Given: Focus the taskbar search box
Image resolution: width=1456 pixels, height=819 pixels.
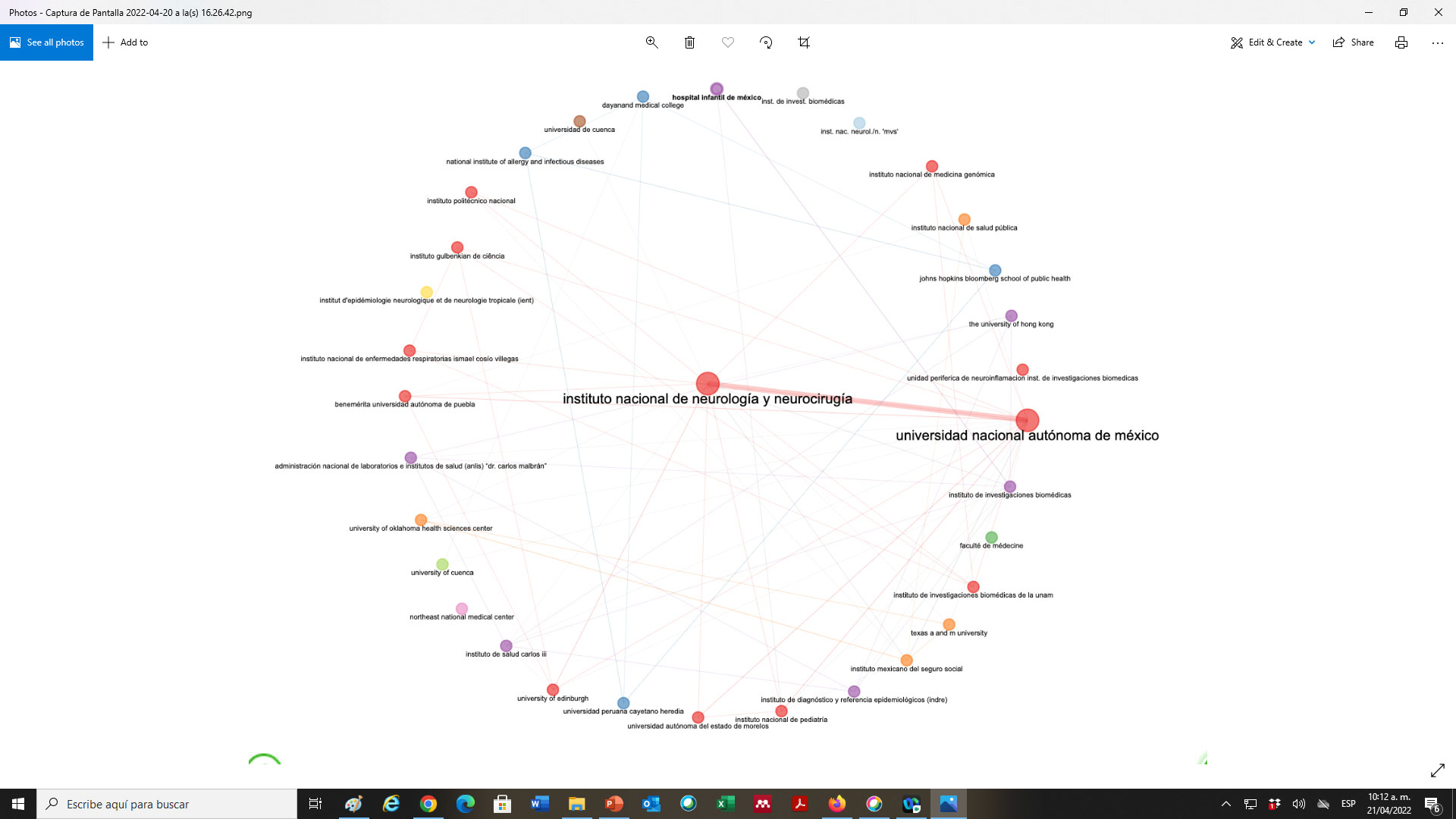Looking at the screenshot, I should coord(167,804).
